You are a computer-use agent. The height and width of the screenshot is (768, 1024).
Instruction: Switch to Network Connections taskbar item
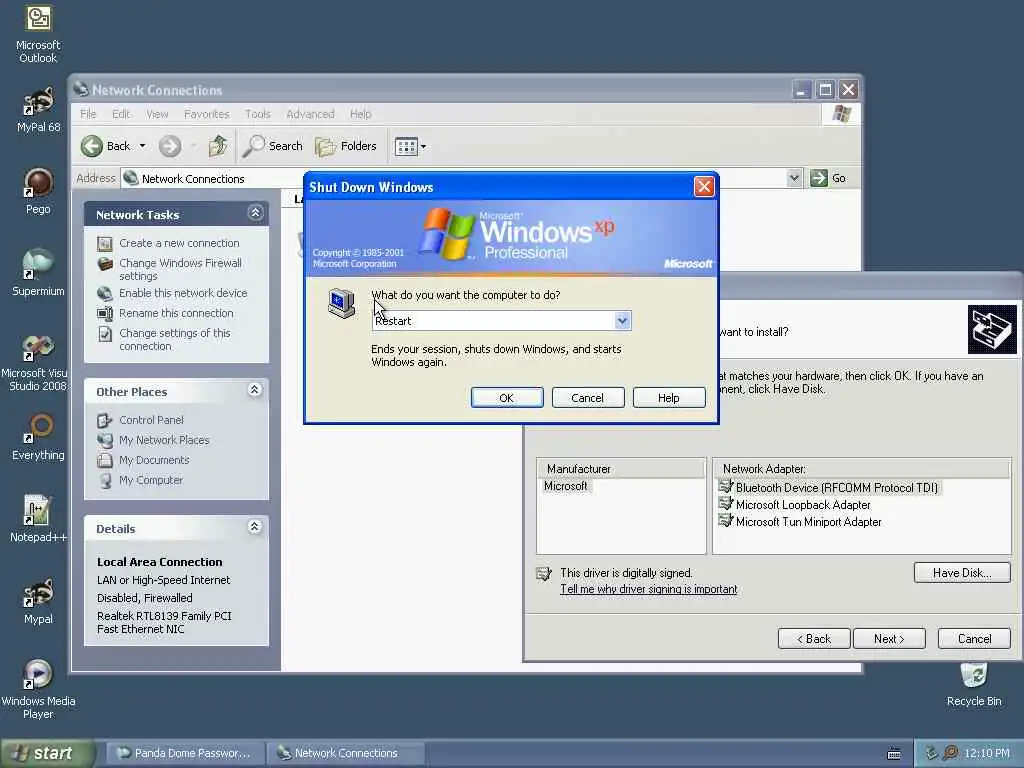point(346,753)
